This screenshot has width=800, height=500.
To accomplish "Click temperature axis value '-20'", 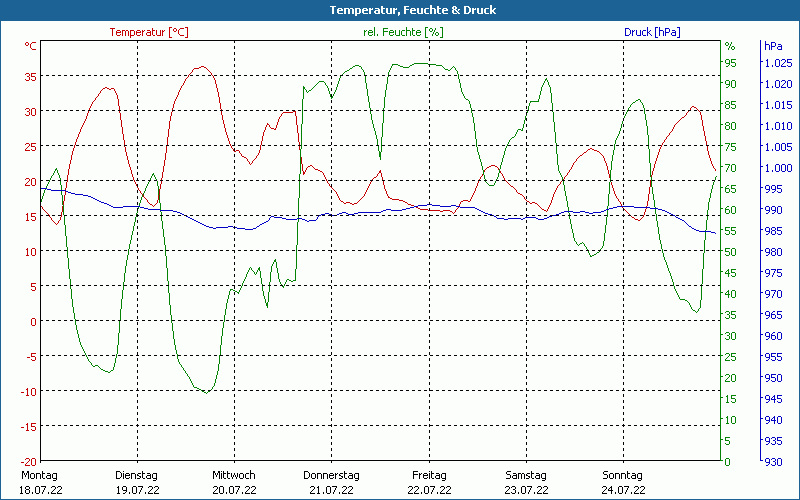I will pos(29,462).
